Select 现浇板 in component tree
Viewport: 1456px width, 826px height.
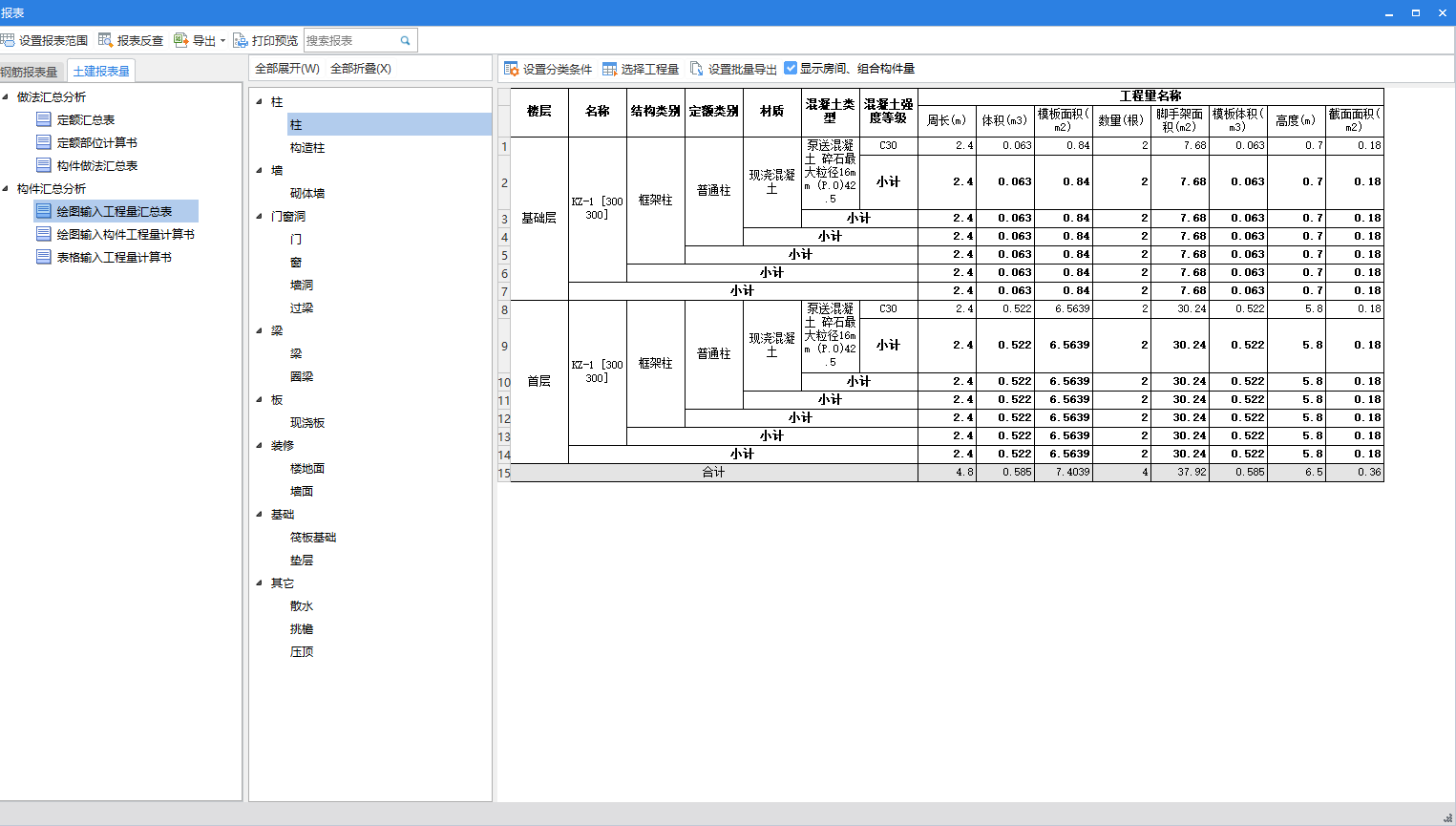[x=307, y=423]
